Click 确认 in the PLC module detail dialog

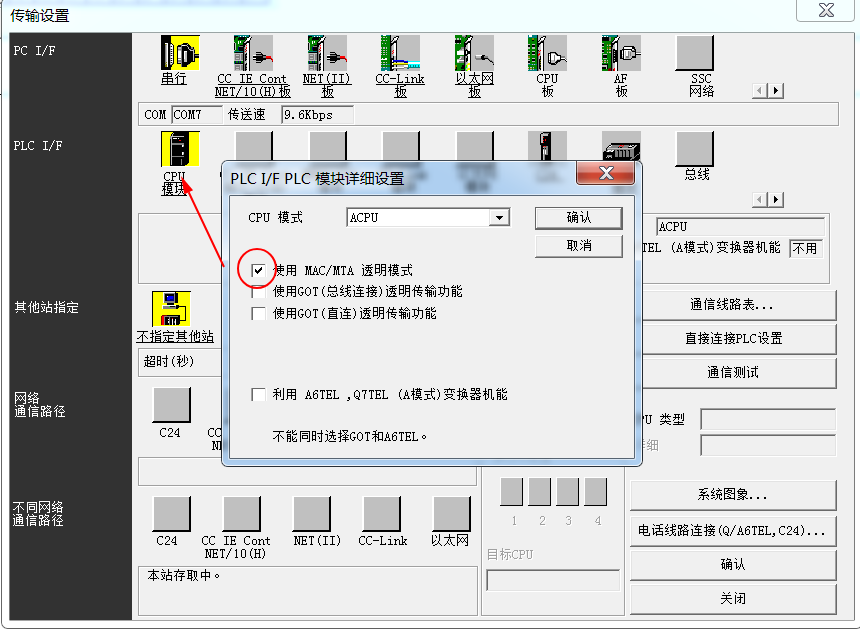click(x=579, y=218)
